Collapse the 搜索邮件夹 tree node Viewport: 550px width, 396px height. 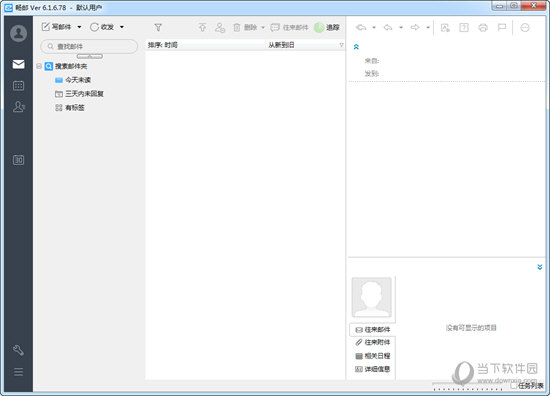click(39, 66)
